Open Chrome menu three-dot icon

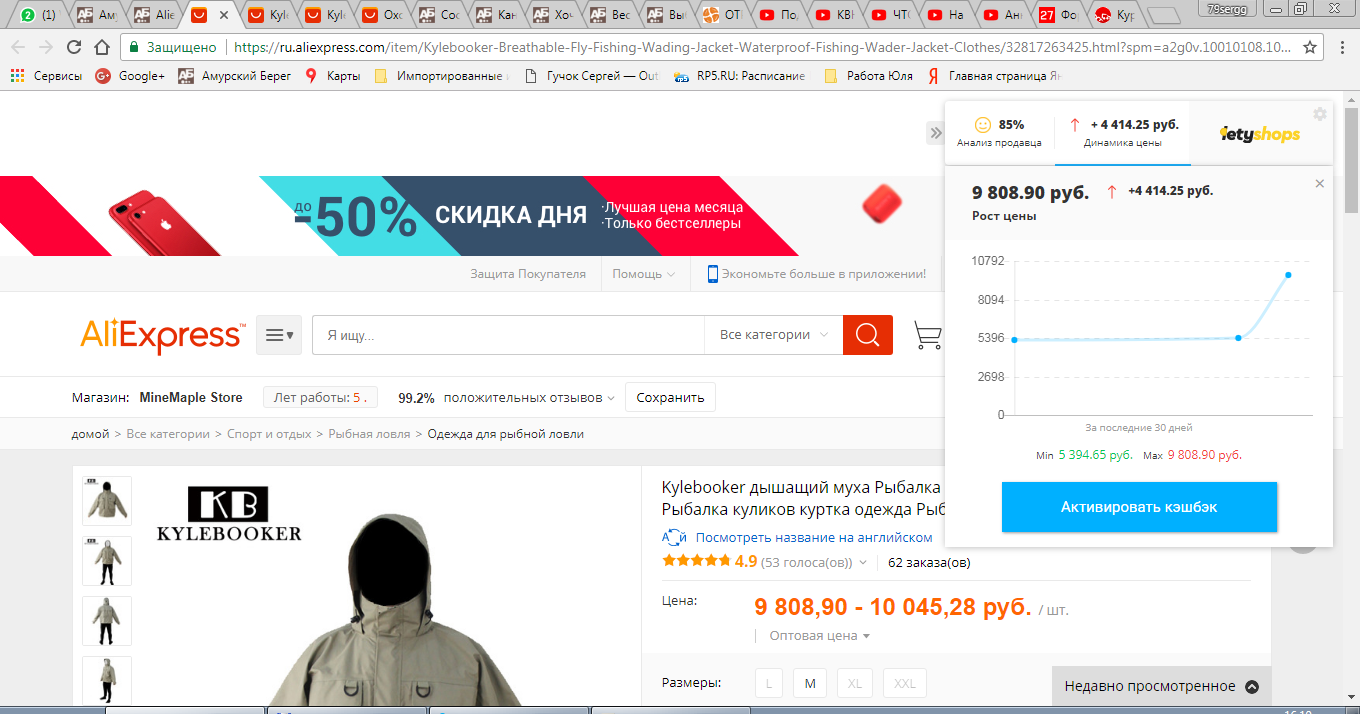click(x=1342, y=47)
